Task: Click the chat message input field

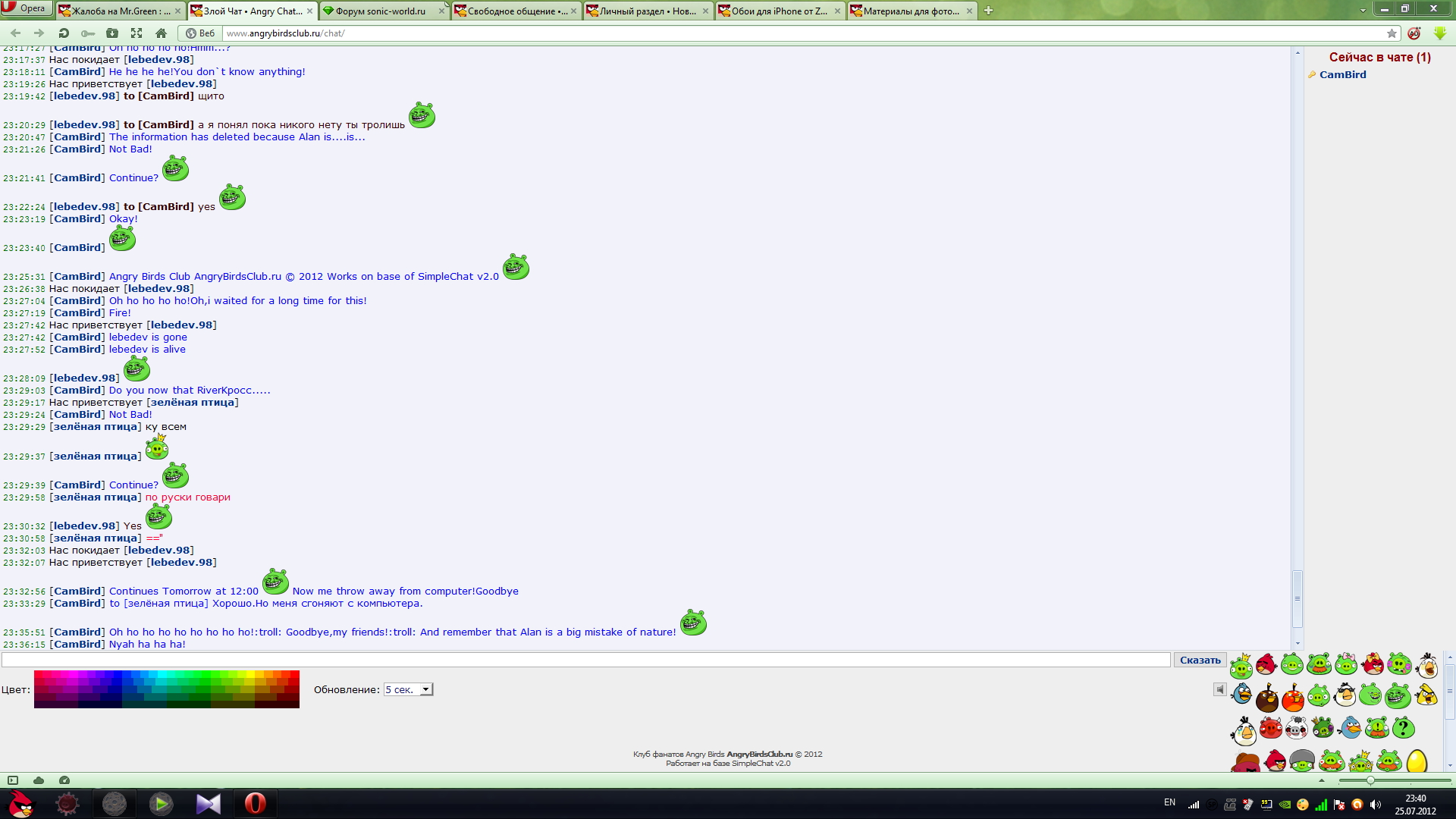Action: tap(585, 660)
